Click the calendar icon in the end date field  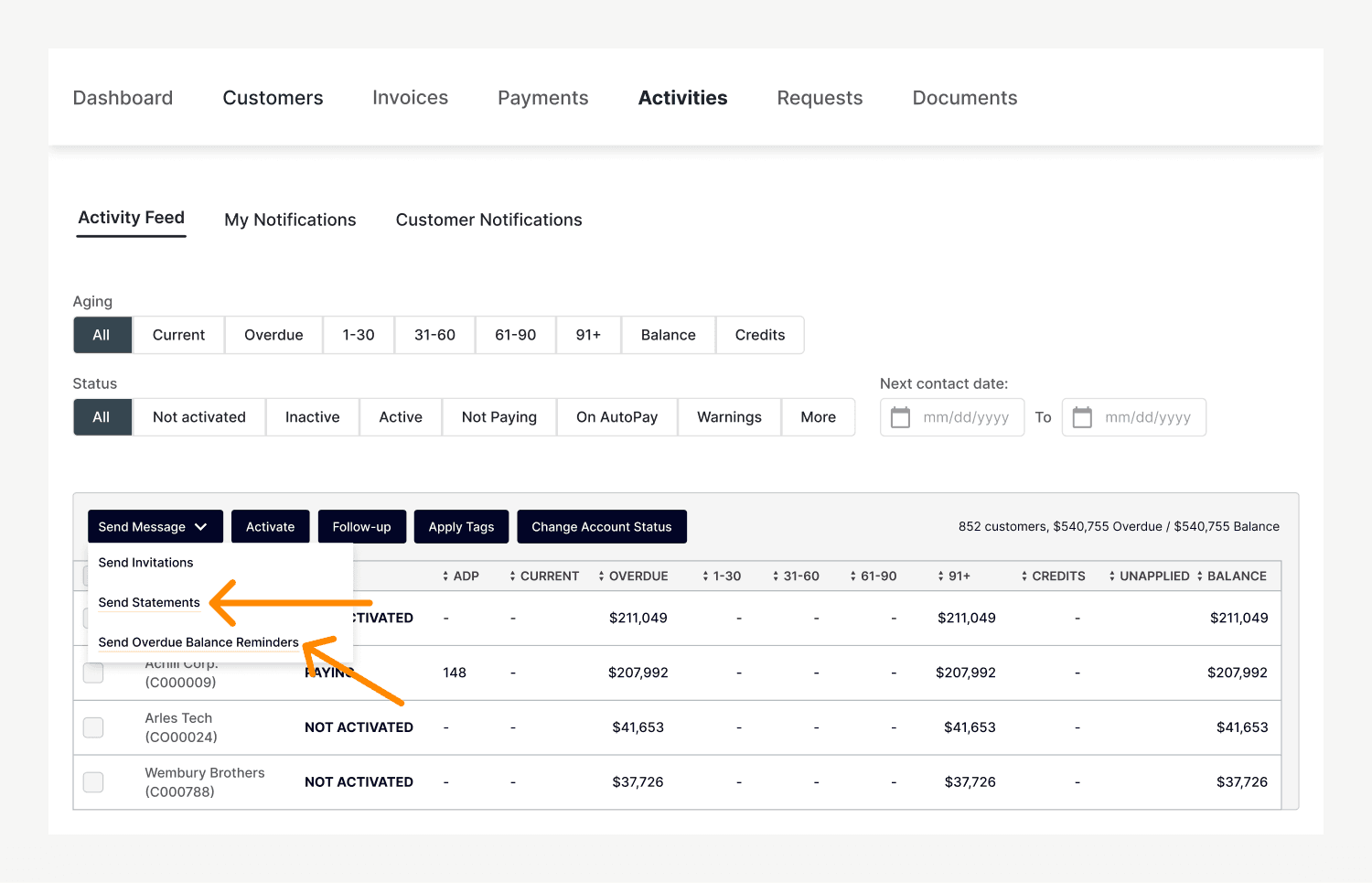point(1082,417)
